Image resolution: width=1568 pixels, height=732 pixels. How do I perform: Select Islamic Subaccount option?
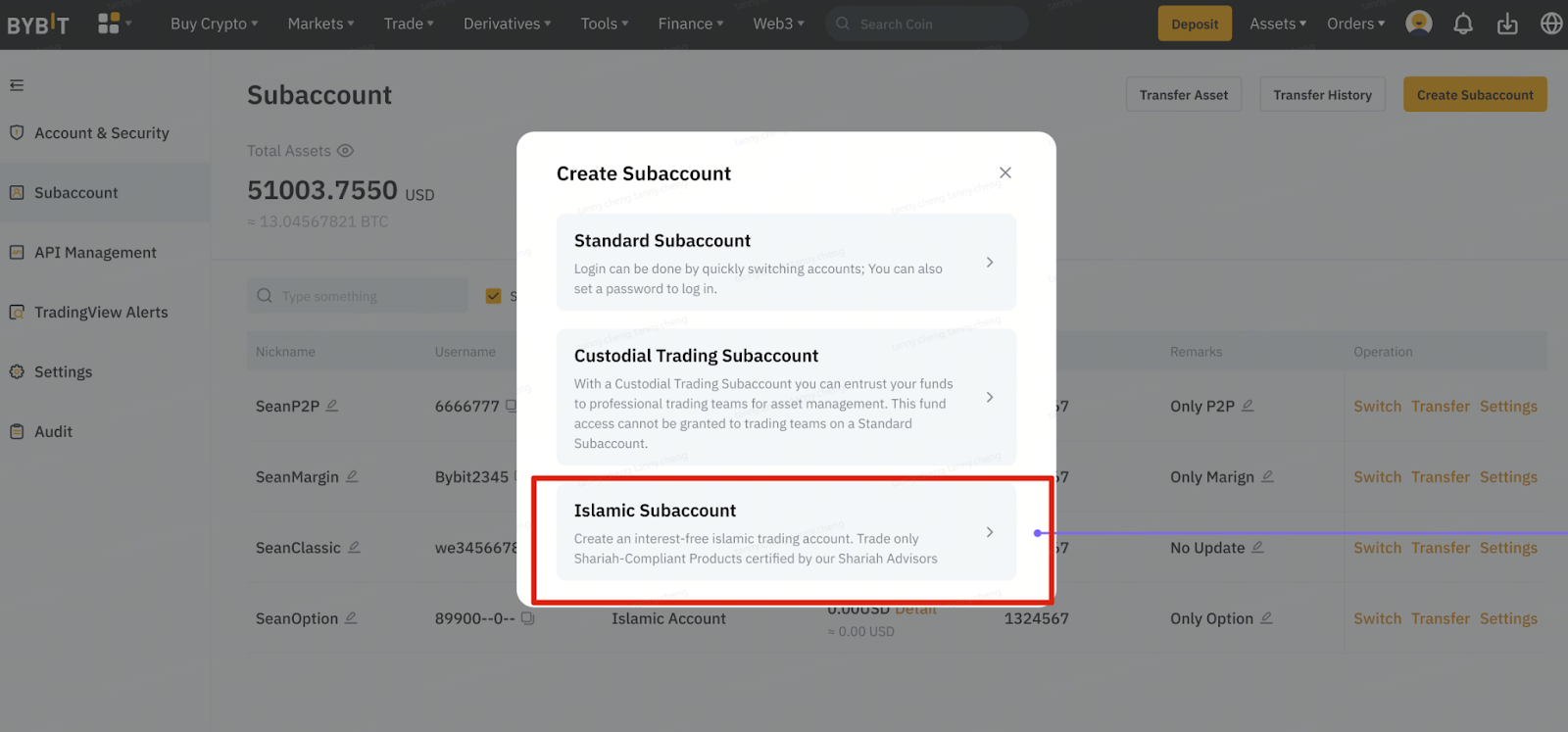coord(785,532)
